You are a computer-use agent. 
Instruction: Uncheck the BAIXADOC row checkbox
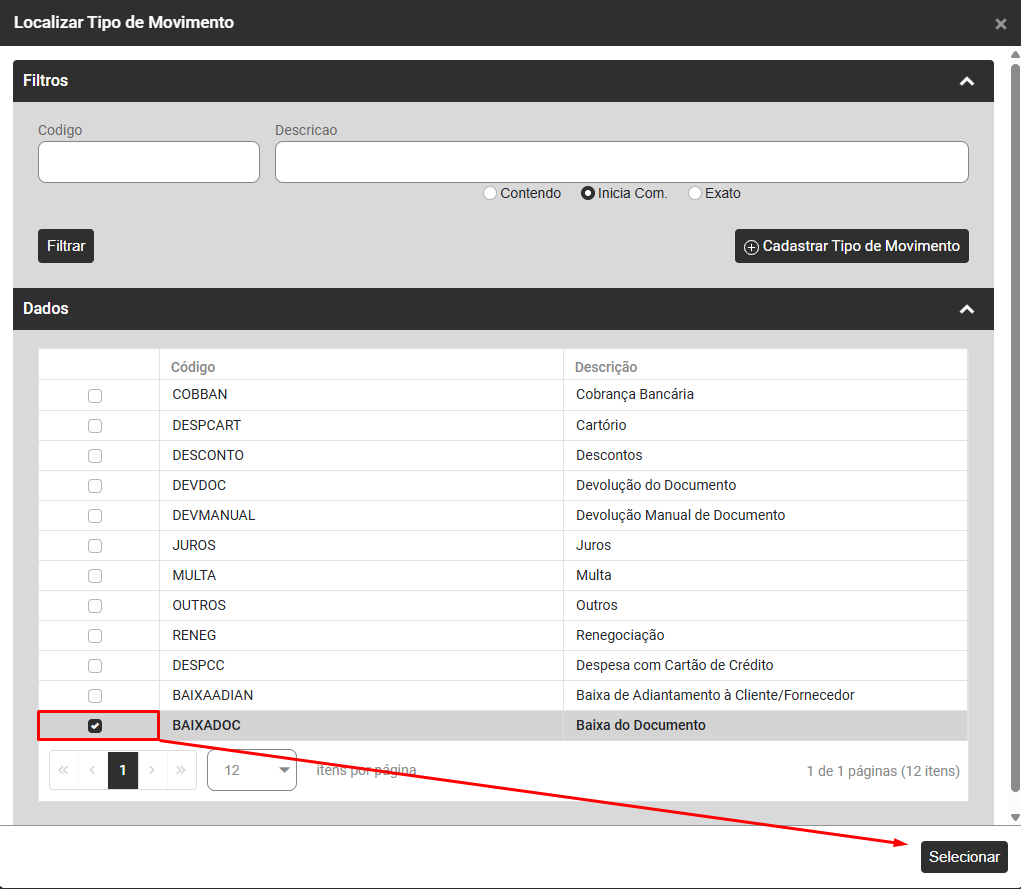[95, 726]
